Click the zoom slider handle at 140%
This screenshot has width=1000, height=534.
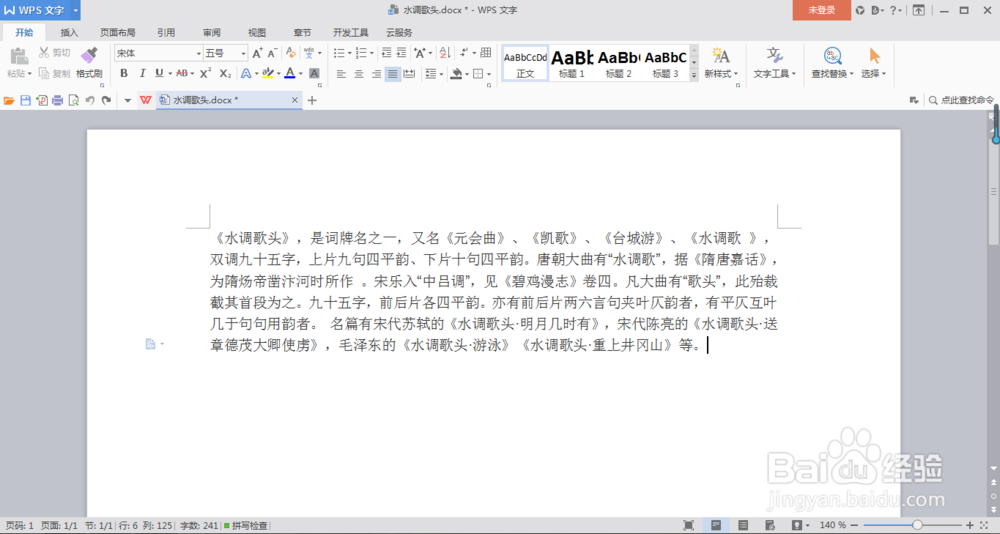pyautogui.click(x=916, y=525)
